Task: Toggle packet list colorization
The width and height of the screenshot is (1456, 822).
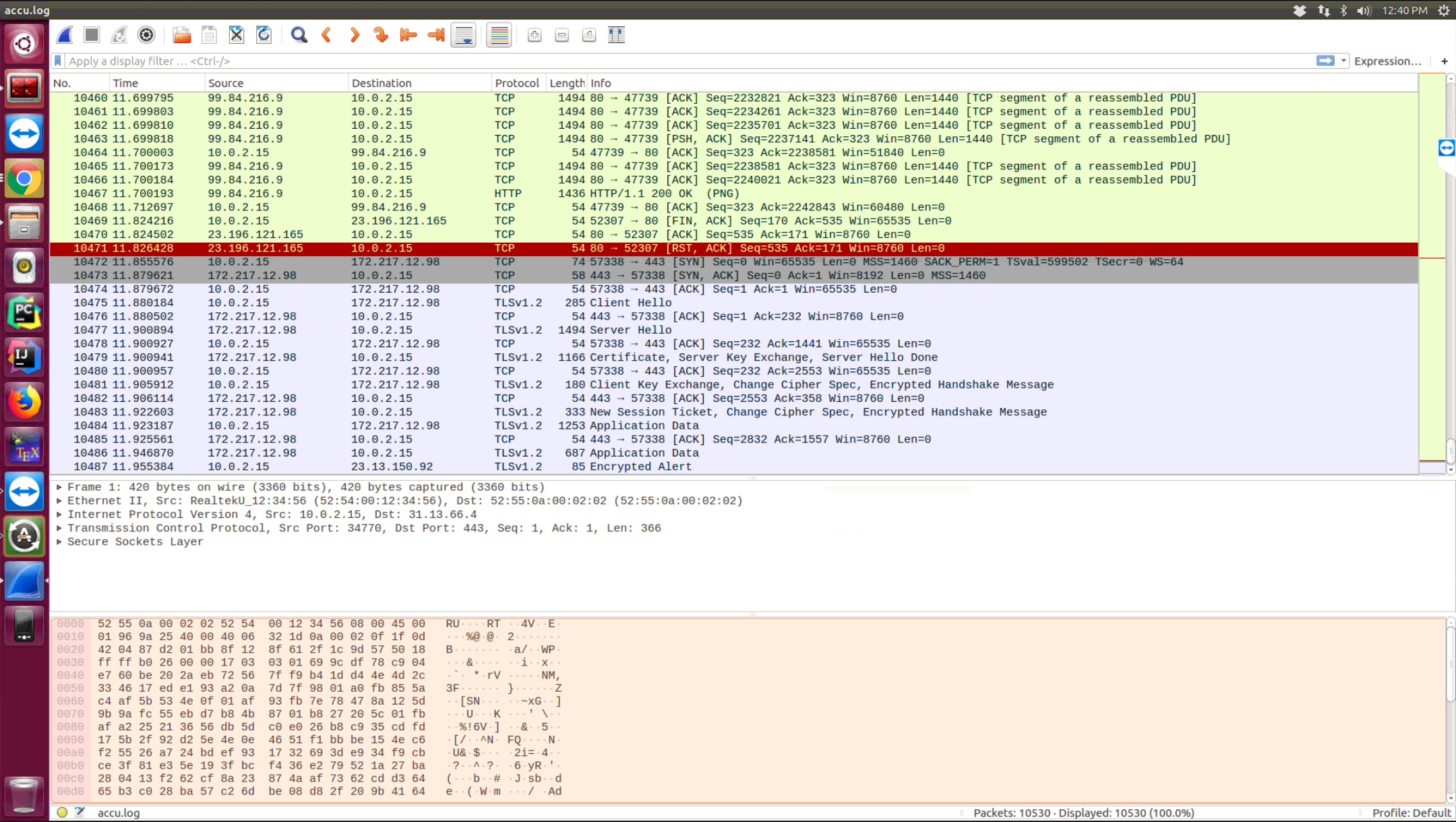Action: point(499,34)
